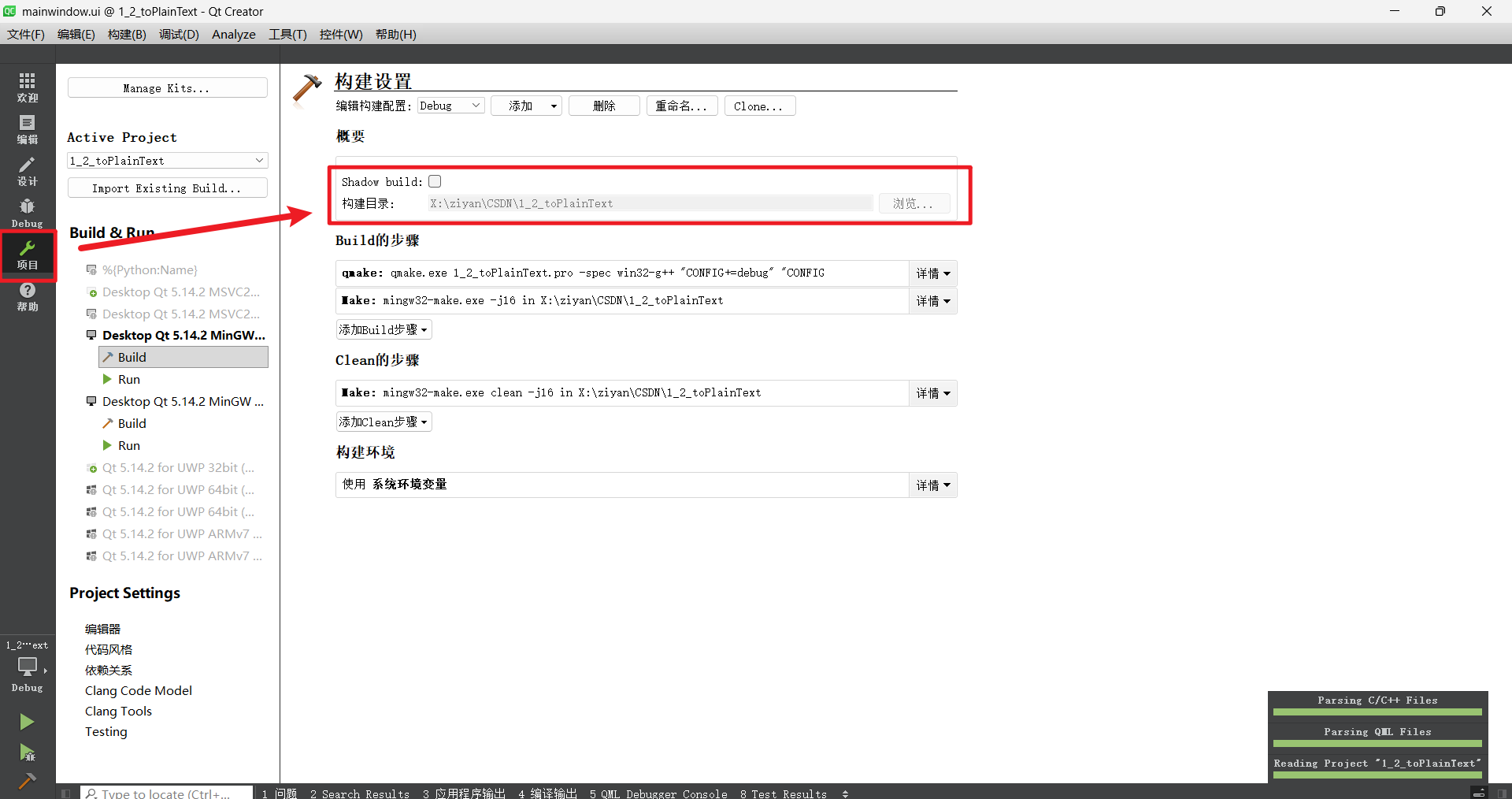Open Debug mode from sidebar

click(x=28, y=213)
